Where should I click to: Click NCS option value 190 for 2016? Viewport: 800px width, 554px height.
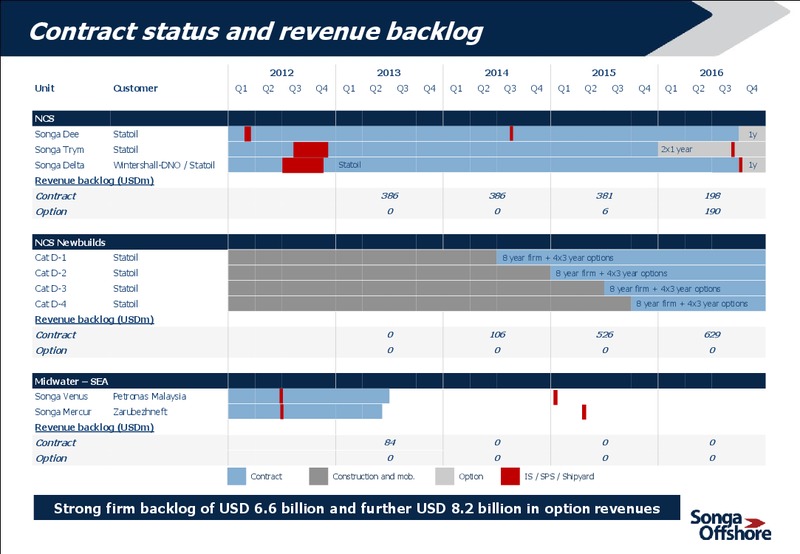tap(712, 211)
